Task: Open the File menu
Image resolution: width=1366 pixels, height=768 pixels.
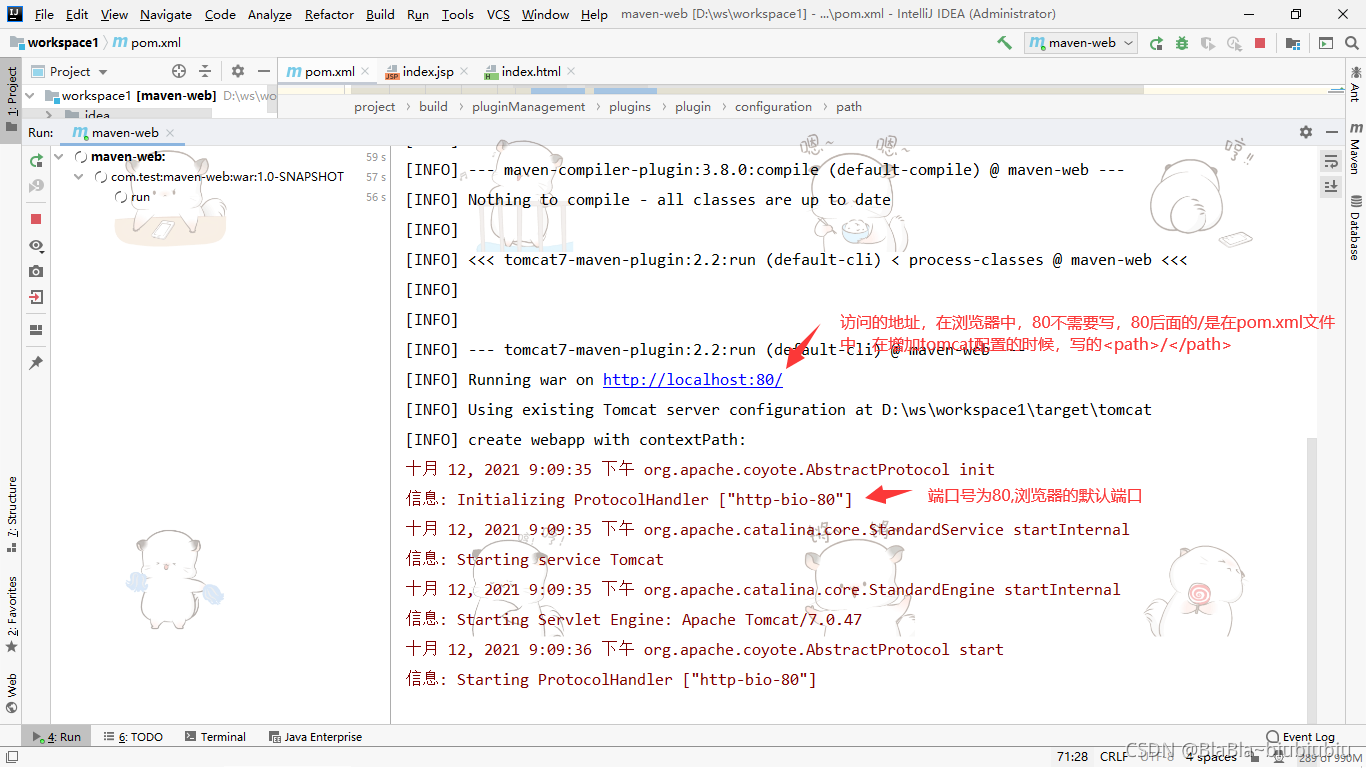Action: pos(44,14)
